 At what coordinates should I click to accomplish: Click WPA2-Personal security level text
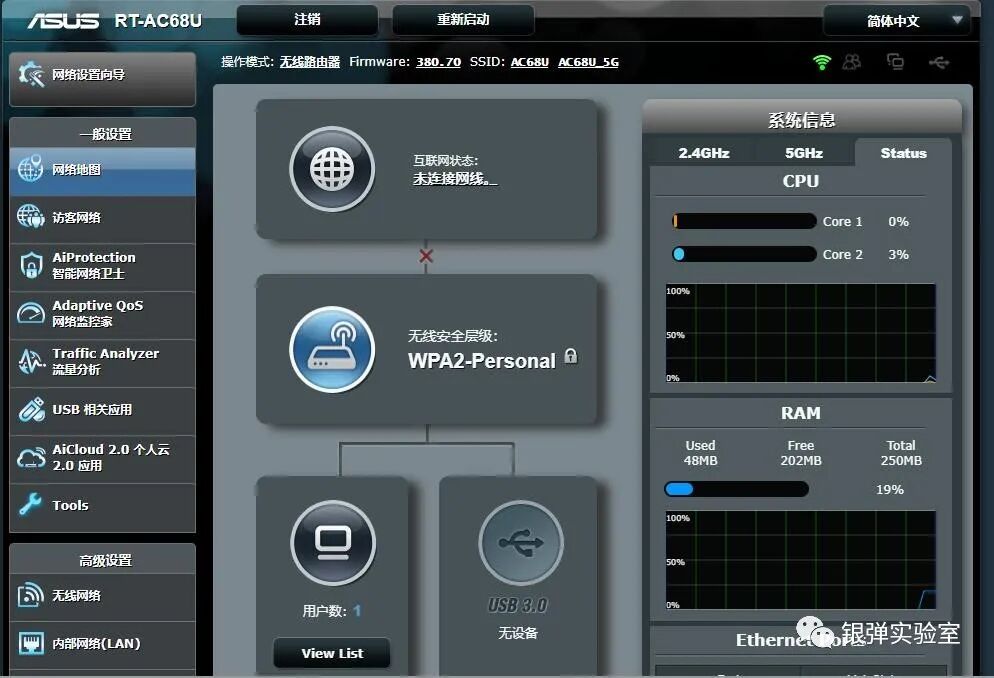tap(482, 361)
